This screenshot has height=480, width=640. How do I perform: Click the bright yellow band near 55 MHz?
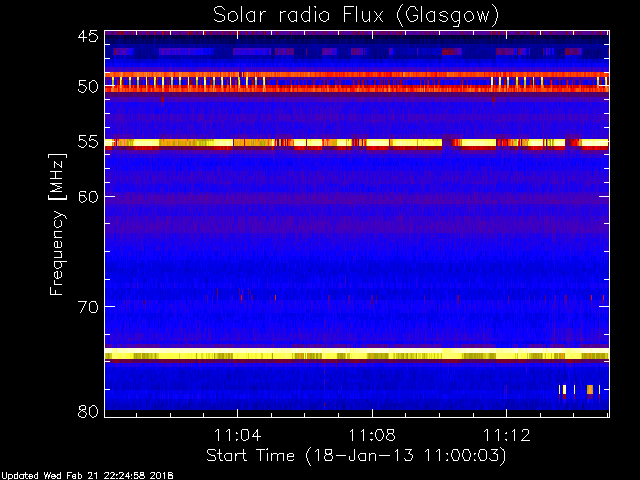pos(357,143)
